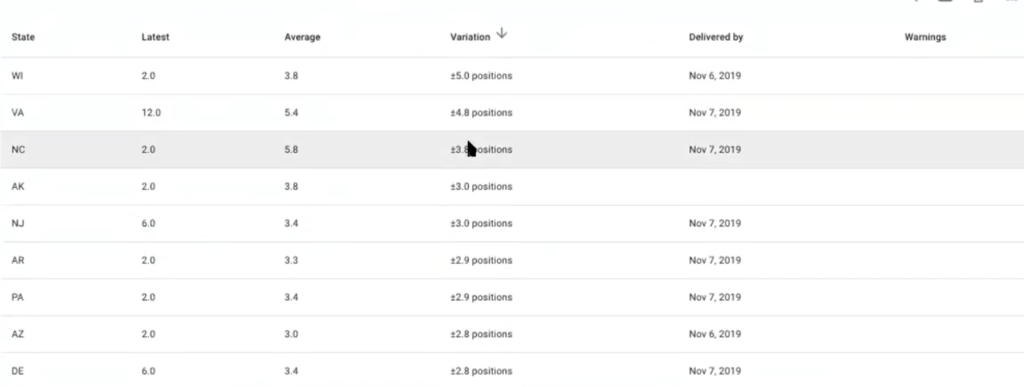Click the Variation column header
The width and height of the screenshot is (1024, 387).
pyautogui.click(x=470, y=37)
